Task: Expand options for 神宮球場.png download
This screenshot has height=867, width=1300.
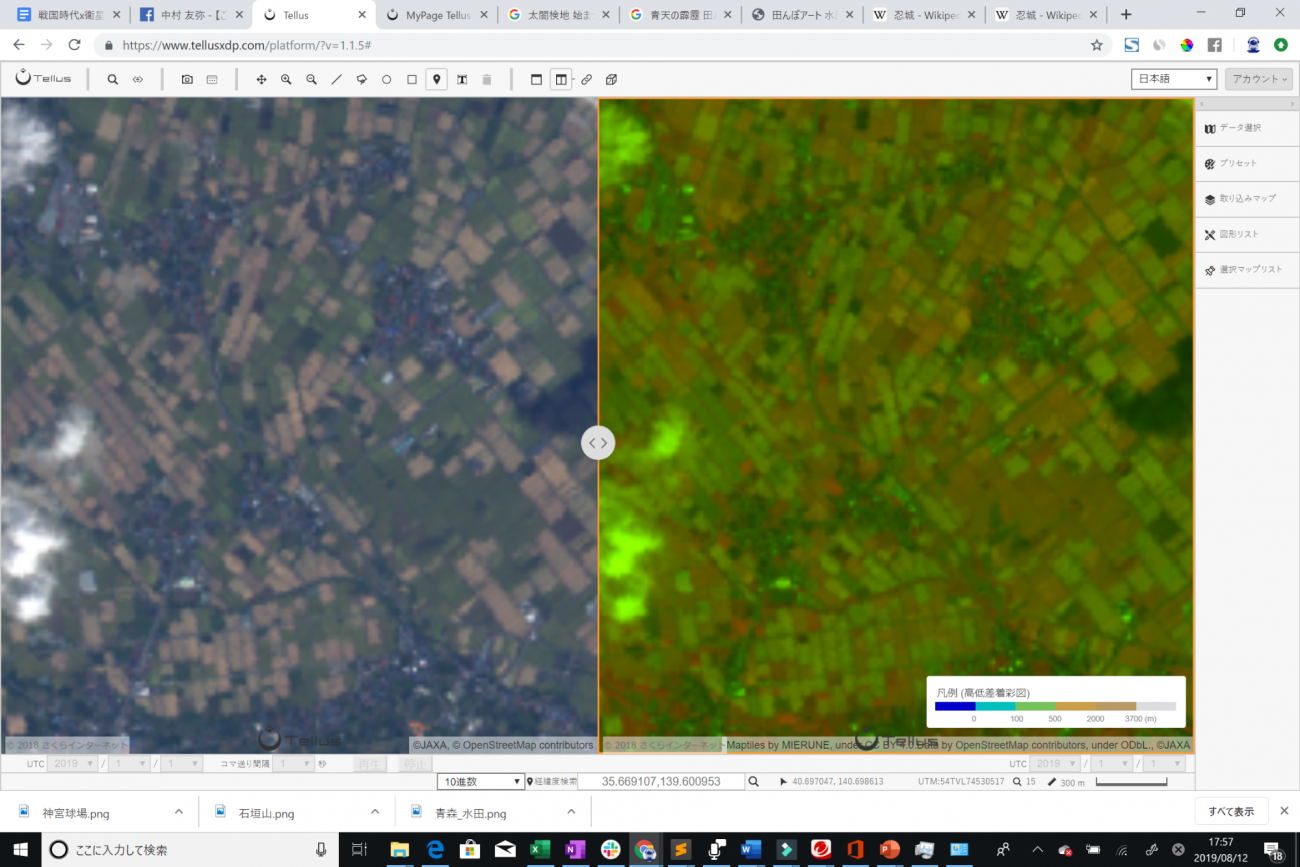Action: tap(179, 812)
